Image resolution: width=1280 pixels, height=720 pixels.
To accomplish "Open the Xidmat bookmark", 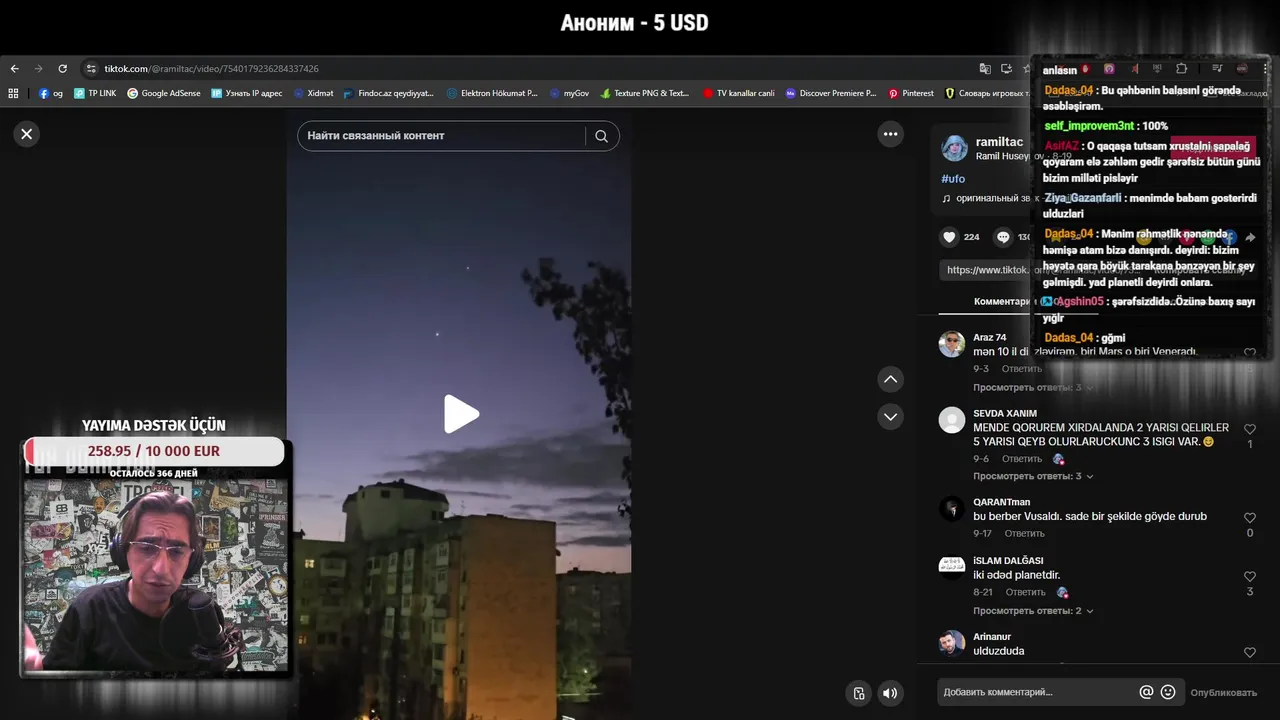I will point(313,93).
